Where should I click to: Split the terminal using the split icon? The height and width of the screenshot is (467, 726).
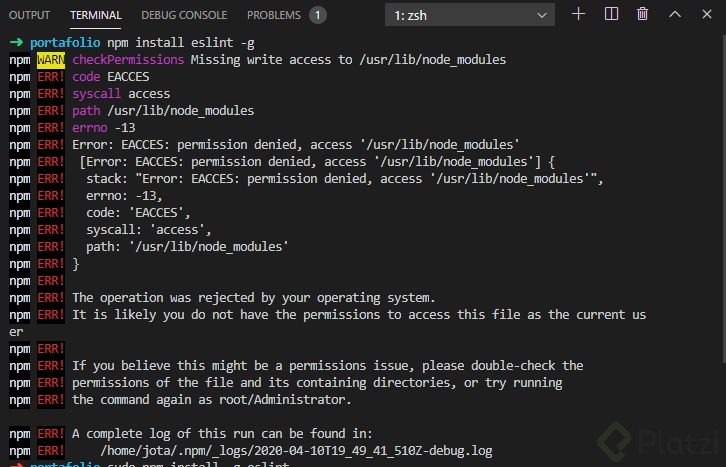(x=611, y=15)
